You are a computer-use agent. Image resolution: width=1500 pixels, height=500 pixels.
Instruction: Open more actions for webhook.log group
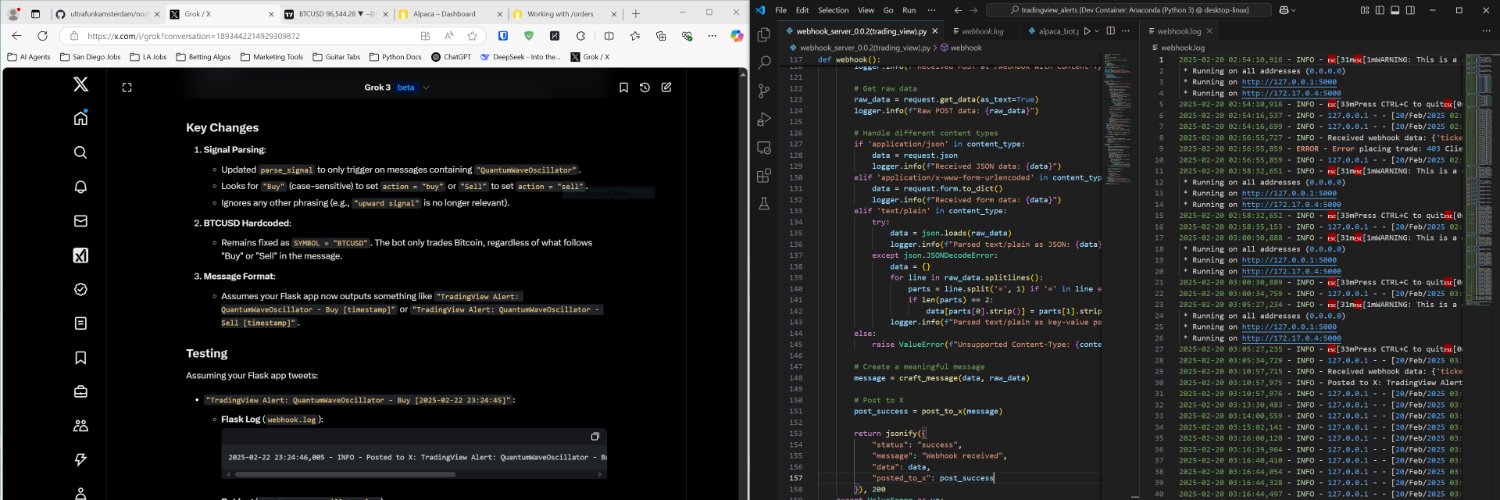pos(1488,32)
